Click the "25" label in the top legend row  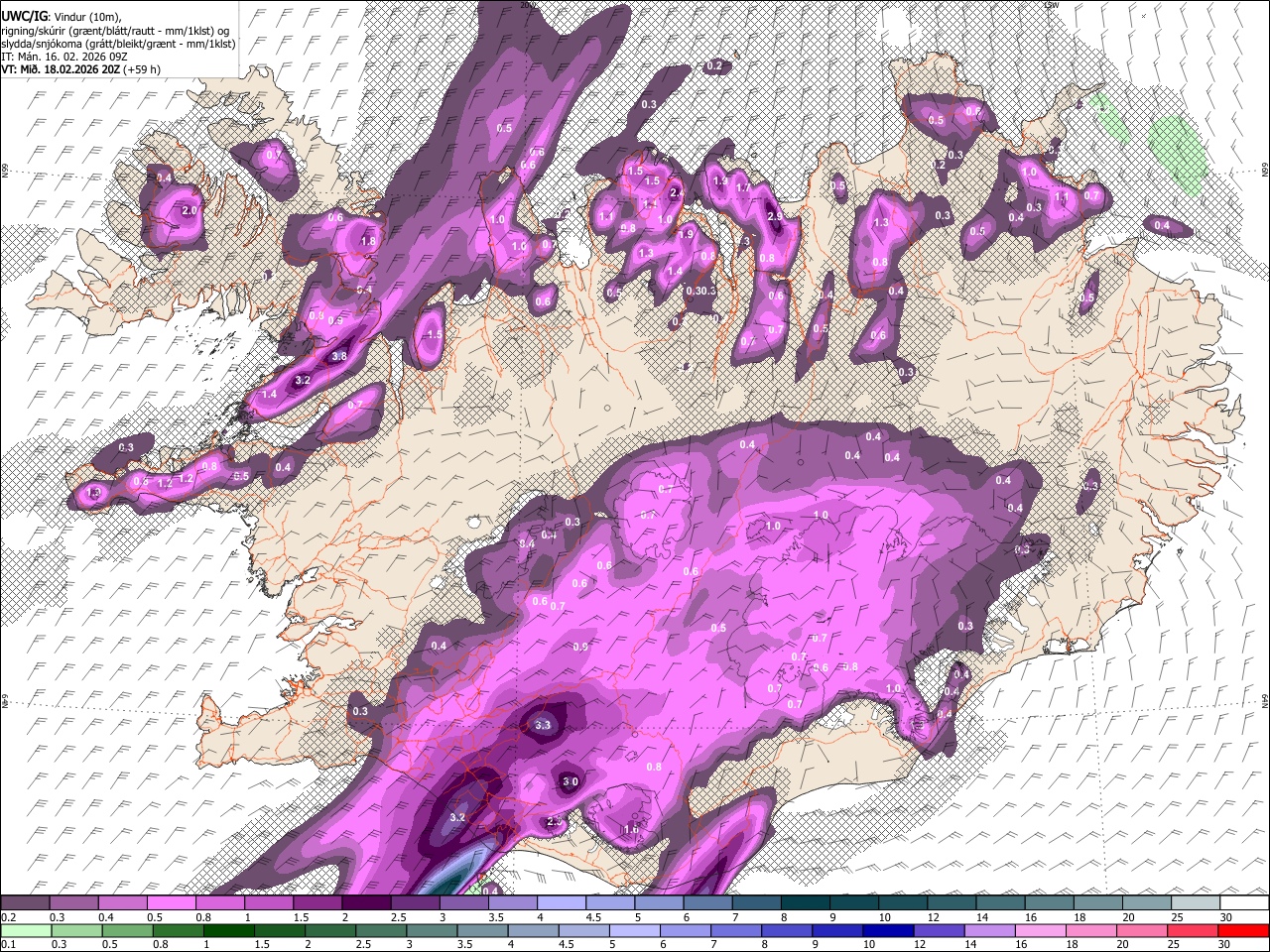[x=1177, y=916]
